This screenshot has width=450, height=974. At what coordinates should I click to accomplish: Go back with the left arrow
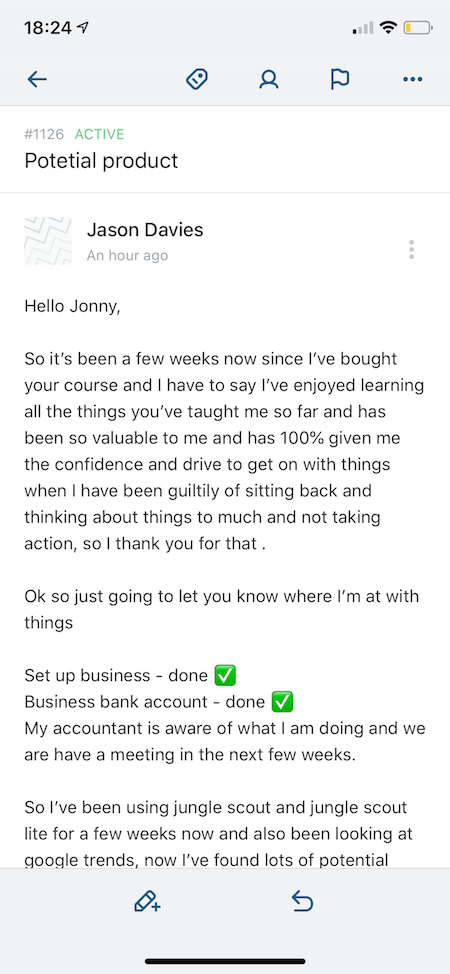(x=37, y=80)
